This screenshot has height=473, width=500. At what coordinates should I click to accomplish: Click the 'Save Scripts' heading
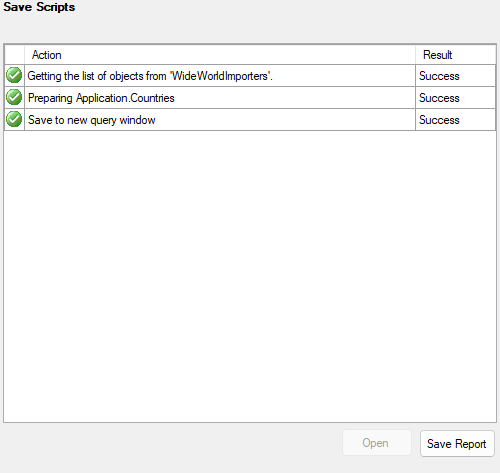[39, 7]
